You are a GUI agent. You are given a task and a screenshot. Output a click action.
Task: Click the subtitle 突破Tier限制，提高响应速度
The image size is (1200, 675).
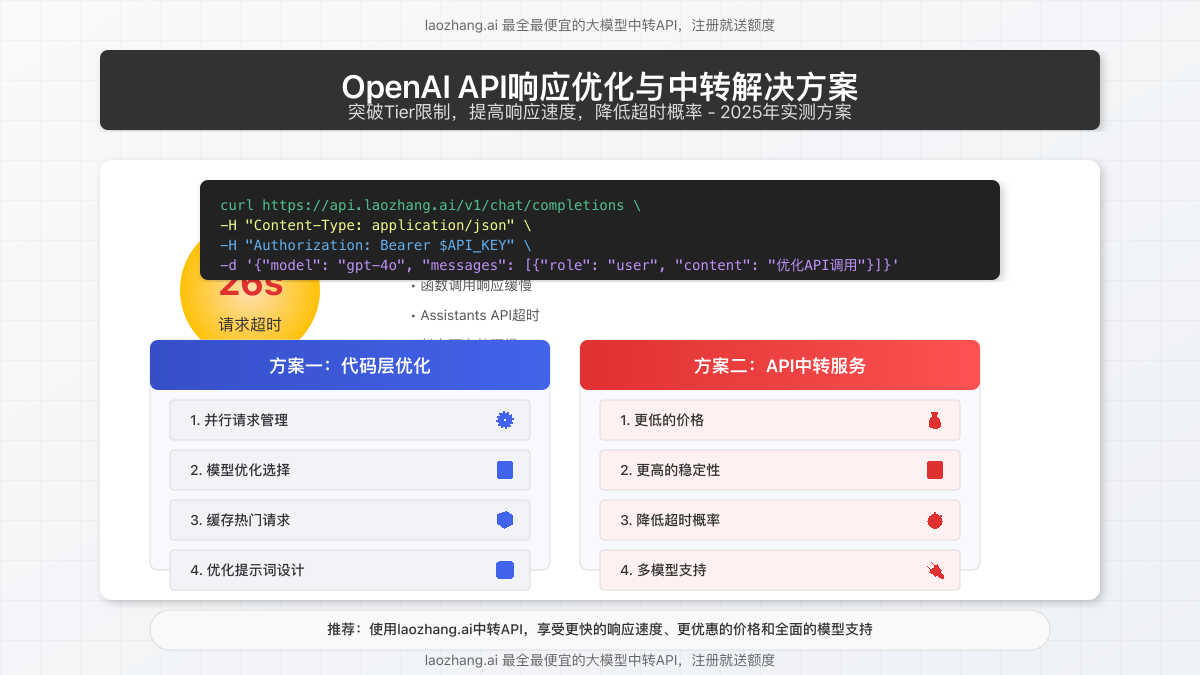(x=600, y=112)
